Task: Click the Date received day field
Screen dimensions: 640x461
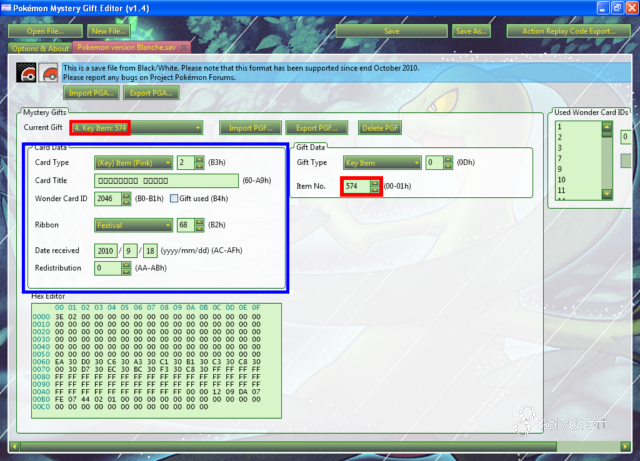Action: (x=151, y=250)
